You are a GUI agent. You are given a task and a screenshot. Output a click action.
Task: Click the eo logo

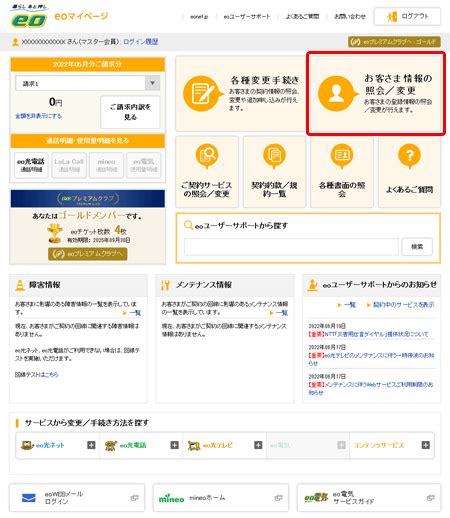pyautogui.click(x=29, y=17)
